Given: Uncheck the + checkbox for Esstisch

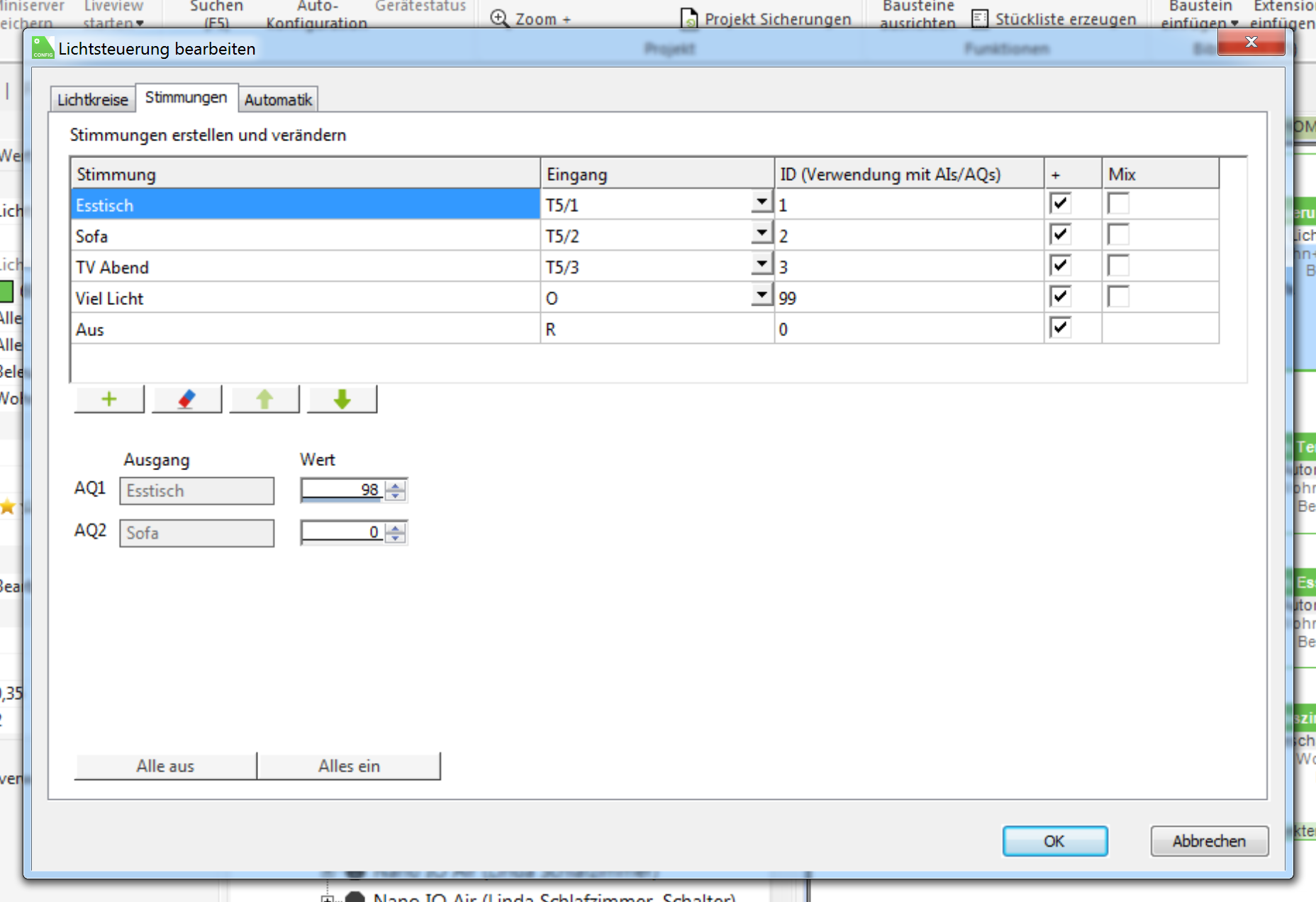Looking at the screenshot, I should 1060,204.
